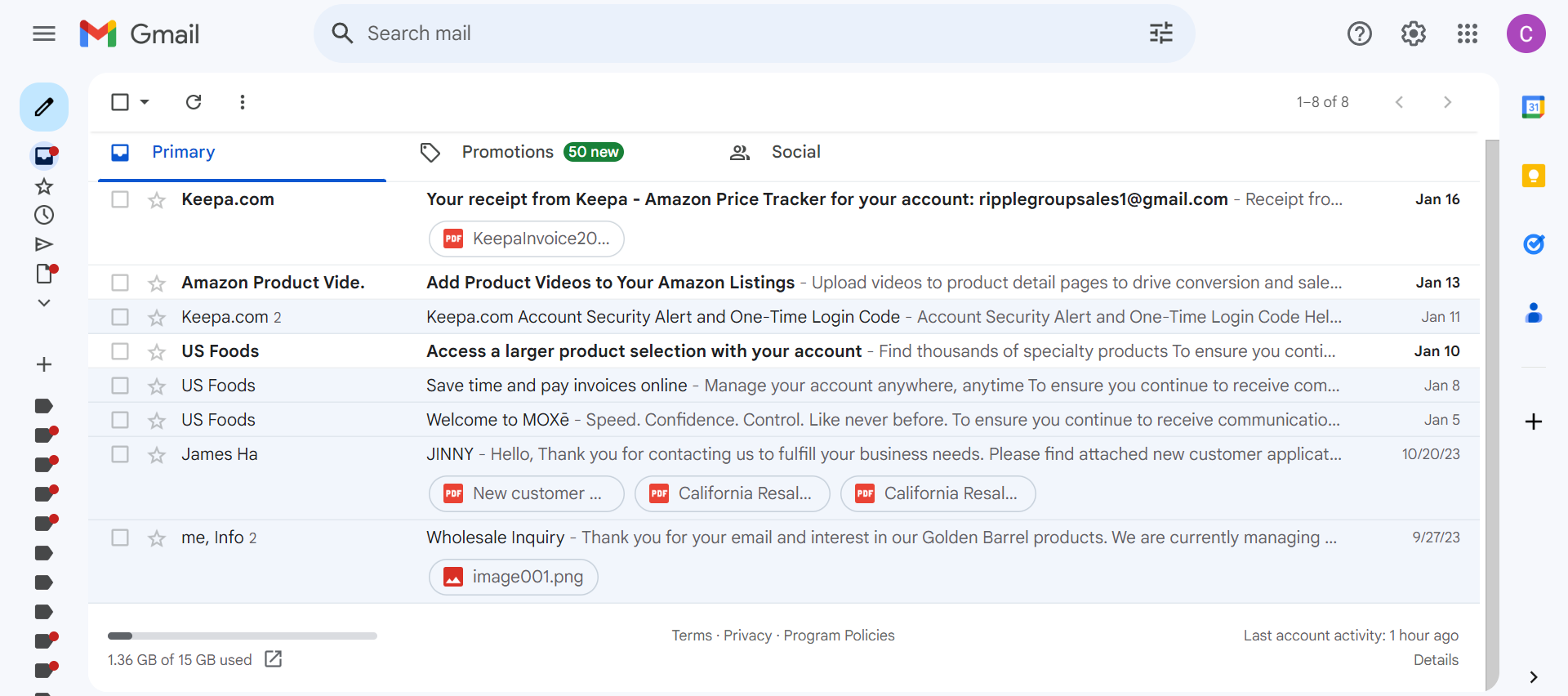Show side panel chevron at bottom right

pyautogui.click(x=1534, y=677)
